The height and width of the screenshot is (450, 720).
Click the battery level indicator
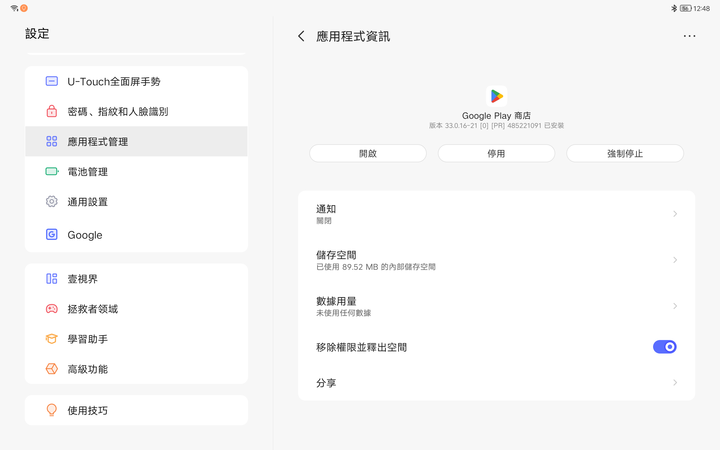click(x=685, y=8)
